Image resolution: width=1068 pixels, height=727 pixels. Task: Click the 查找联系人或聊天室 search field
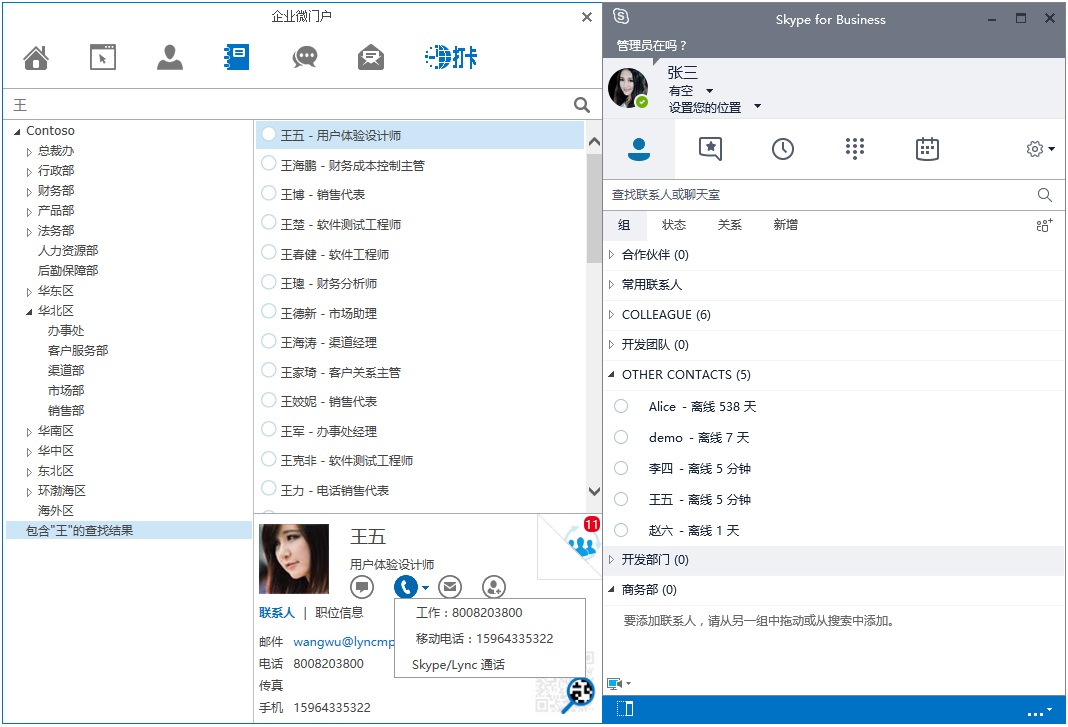[x=822, y=195]
